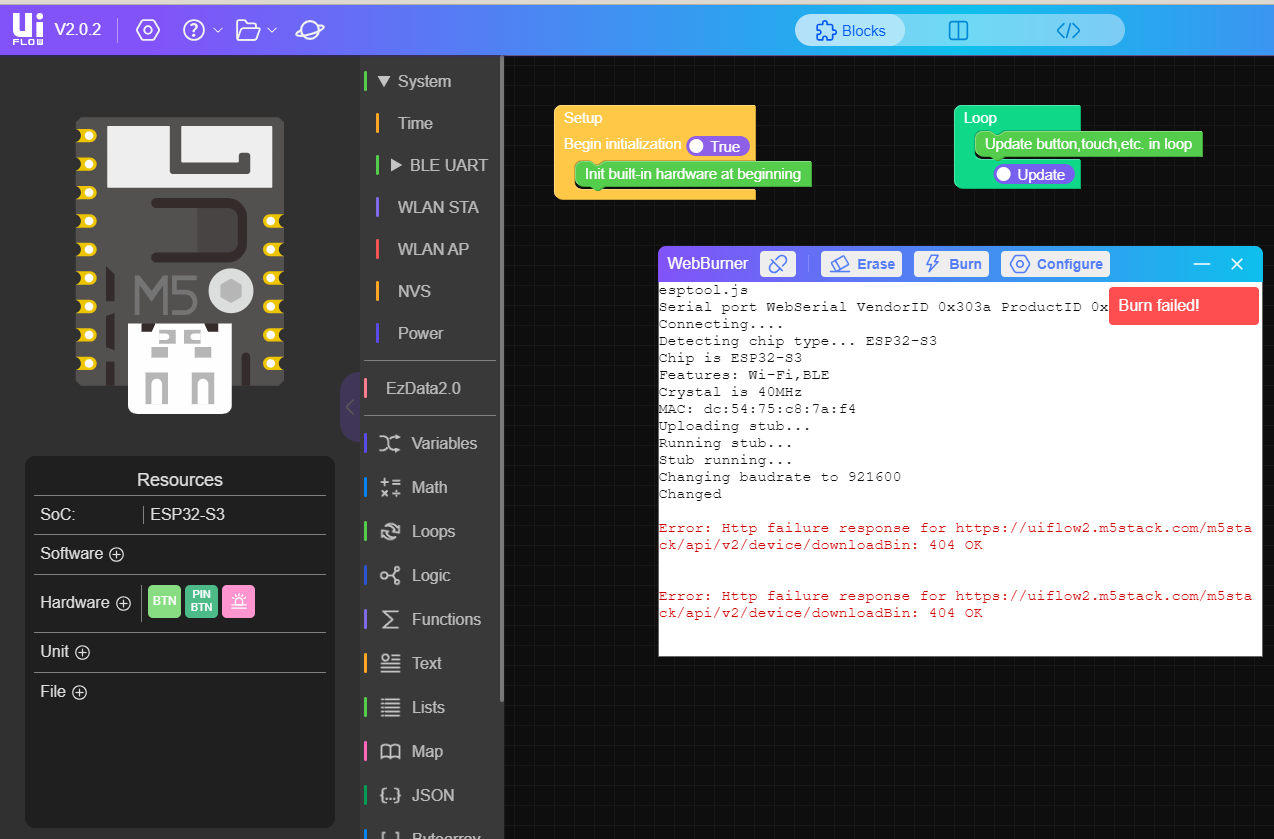Screen dimensions: 1274x839
Task: Expand the BLE UART category
Action: tap(395, 165)
